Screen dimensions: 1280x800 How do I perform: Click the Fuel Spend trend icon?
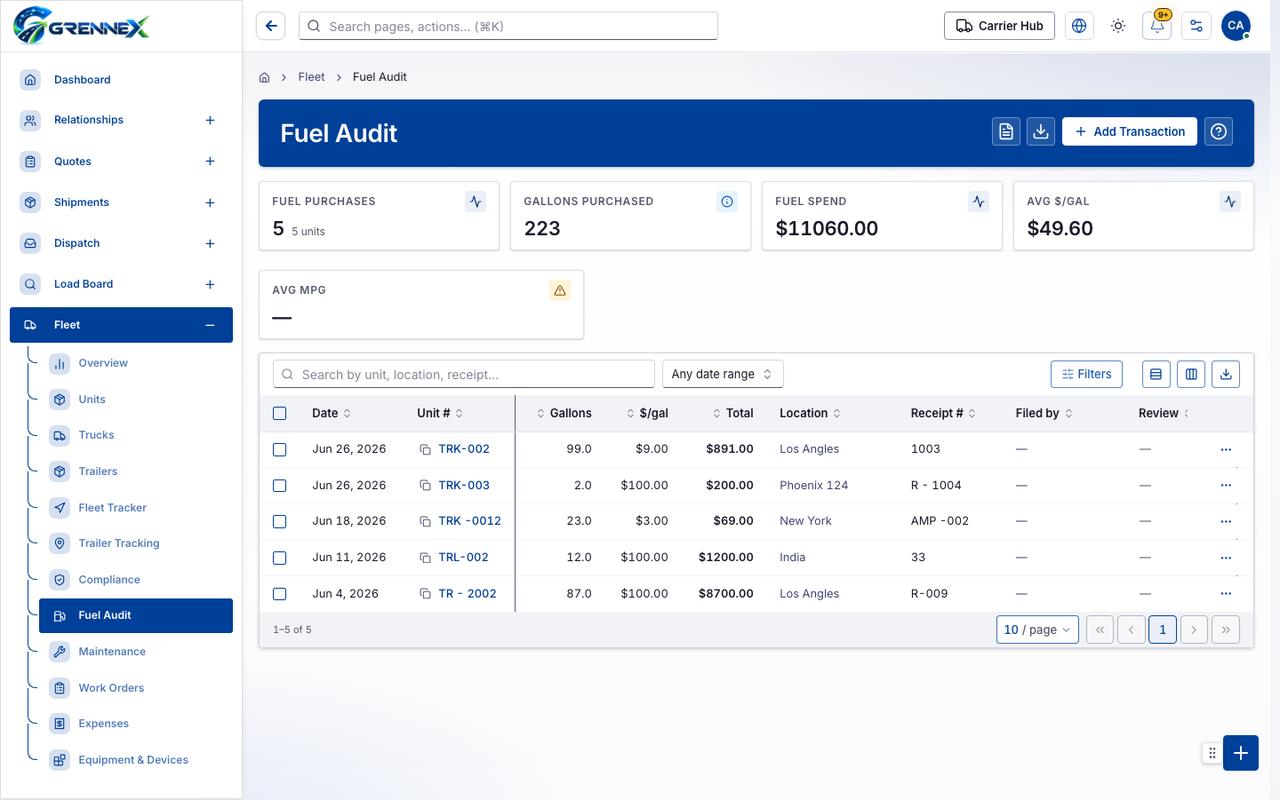click(979, 201)
